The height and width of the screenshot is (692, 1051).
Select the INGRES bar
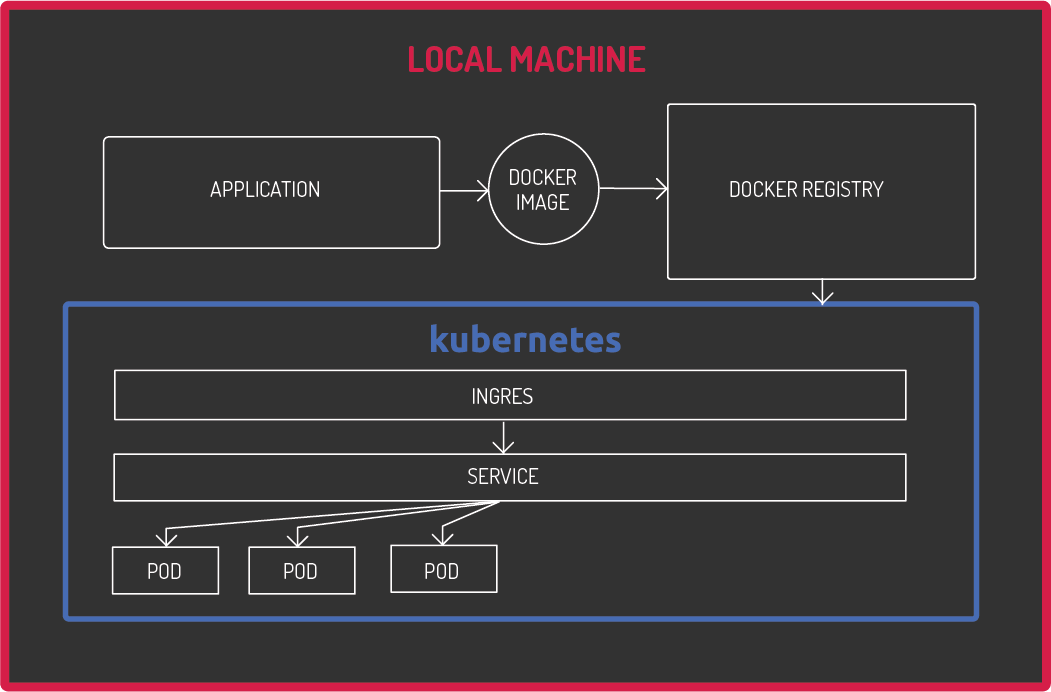(x=510, y=395)
